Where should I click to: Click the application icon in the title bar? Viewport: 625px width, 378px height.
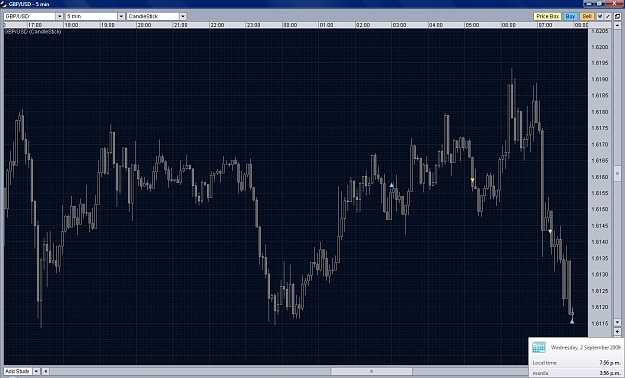(x=4, y=4)
